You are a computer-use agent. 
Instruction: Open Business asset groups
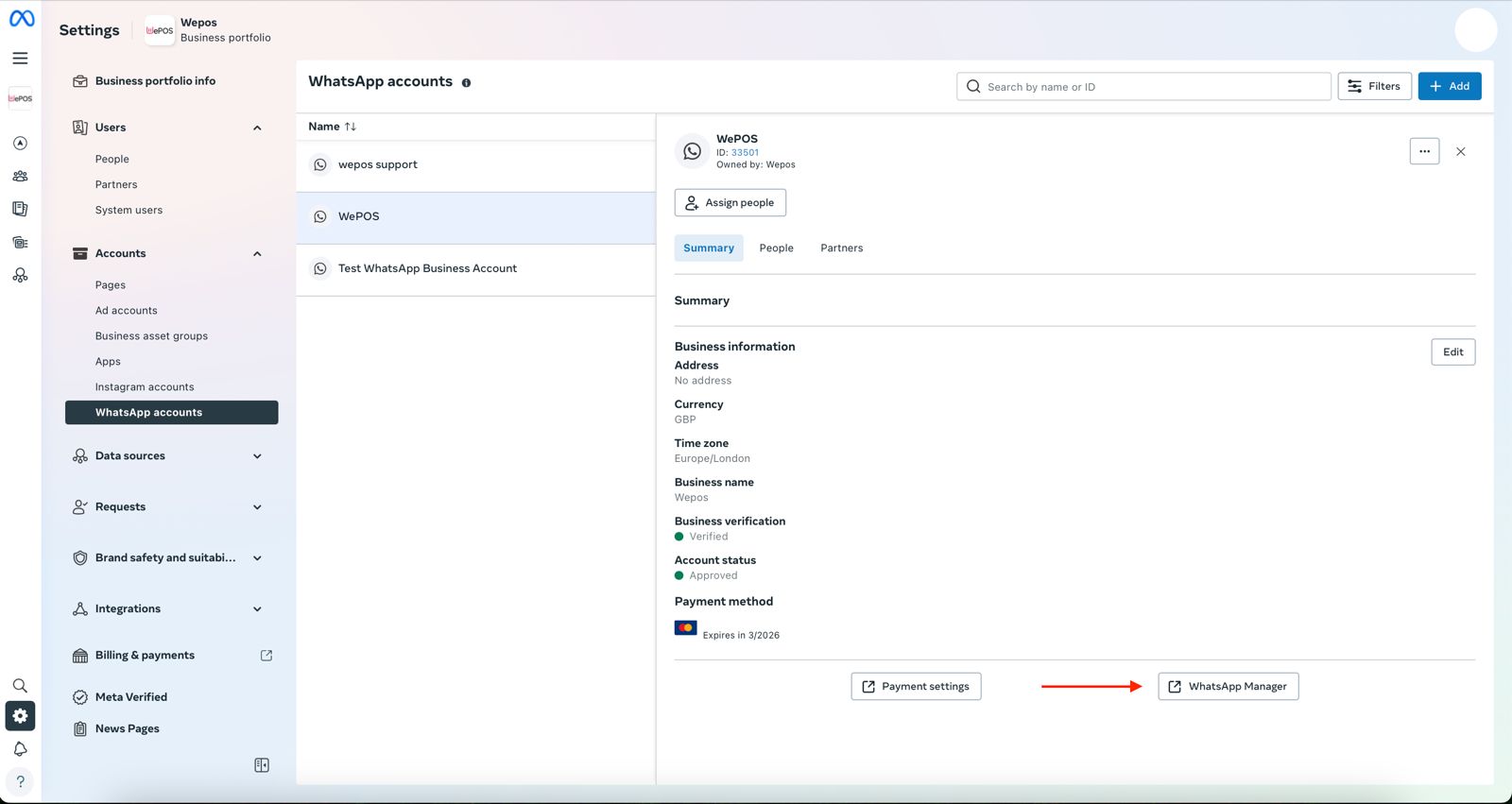(x=151, y=336)
